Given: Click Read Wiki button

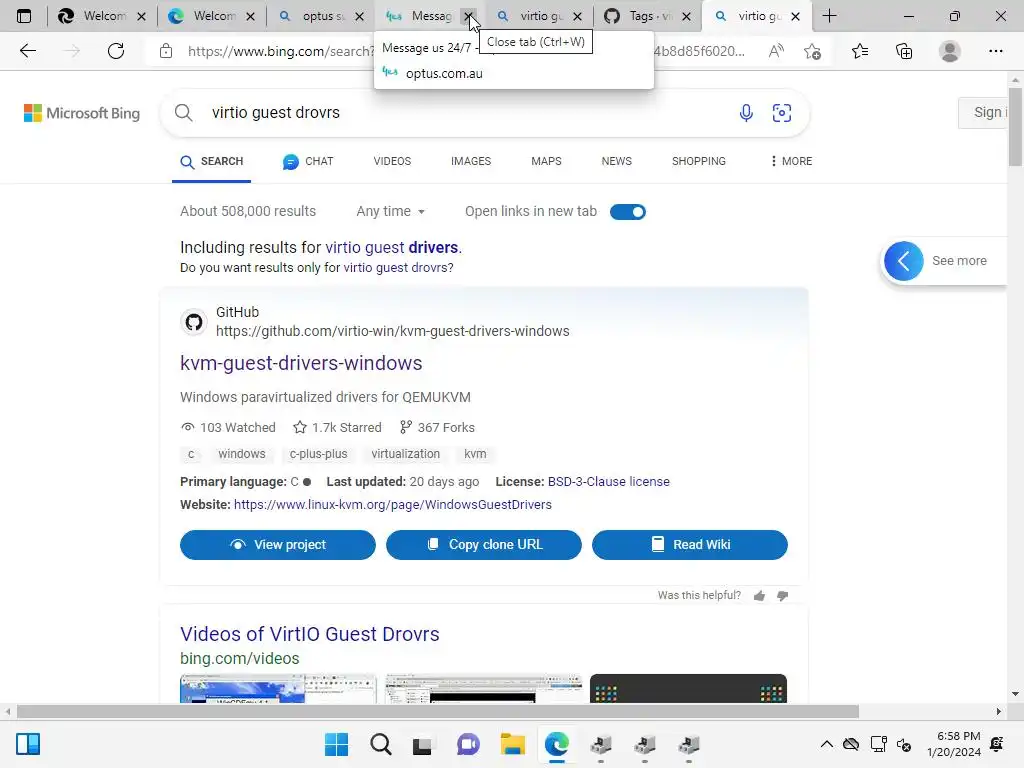Looking at the screenshot, I should (690, 545).
